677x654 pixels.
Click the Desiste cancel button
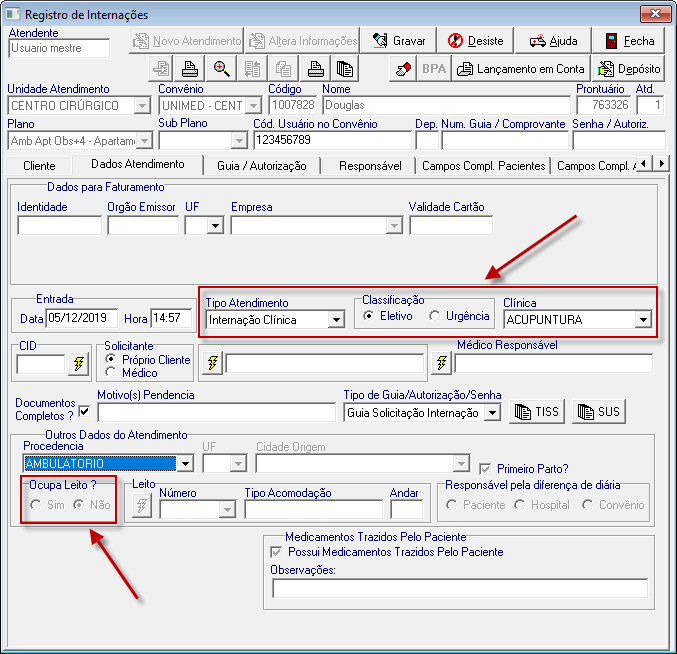[475, 41]
